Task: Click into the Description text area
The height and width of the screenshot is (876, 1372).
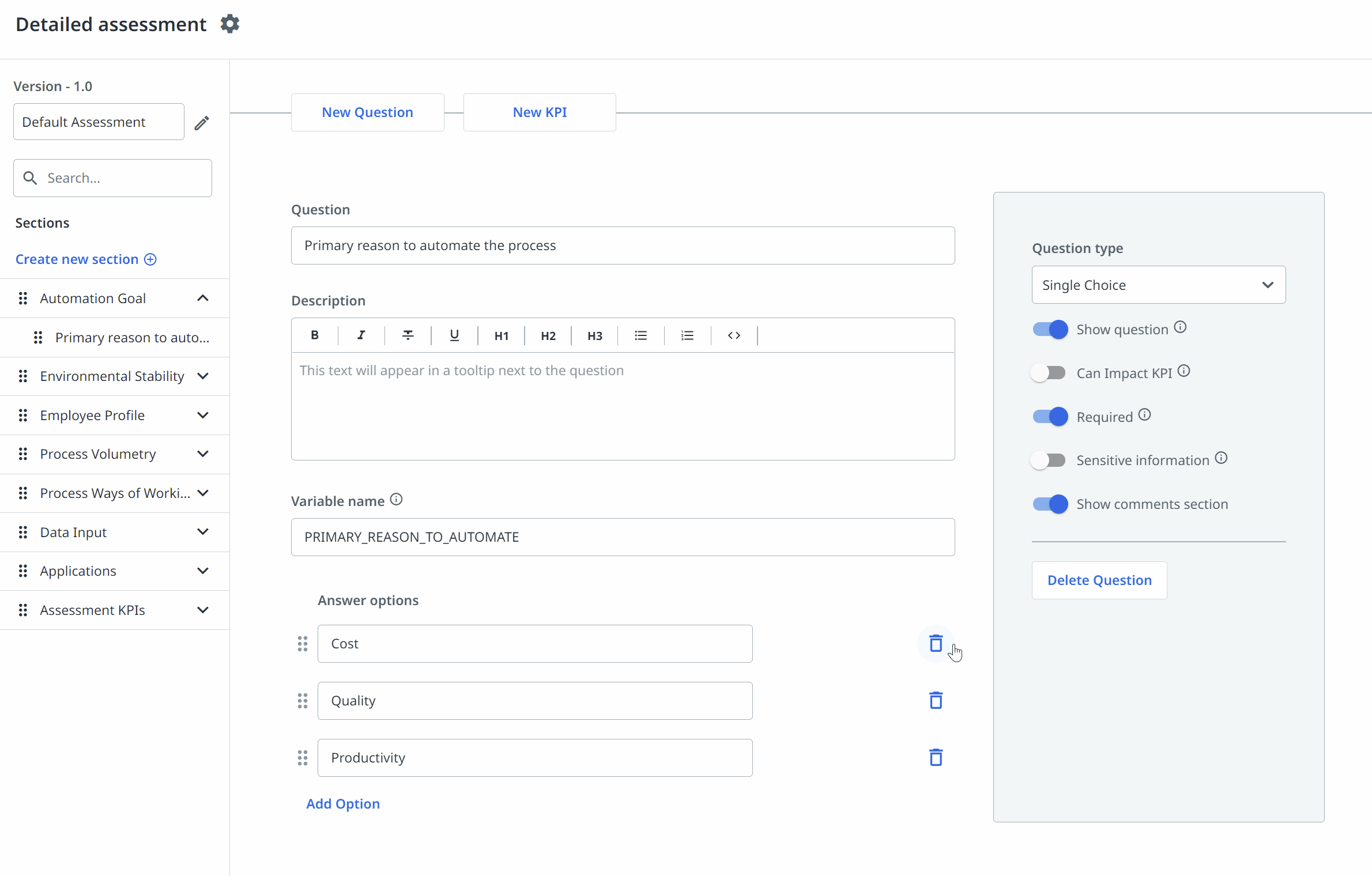Action: click(x=623, y=406)
